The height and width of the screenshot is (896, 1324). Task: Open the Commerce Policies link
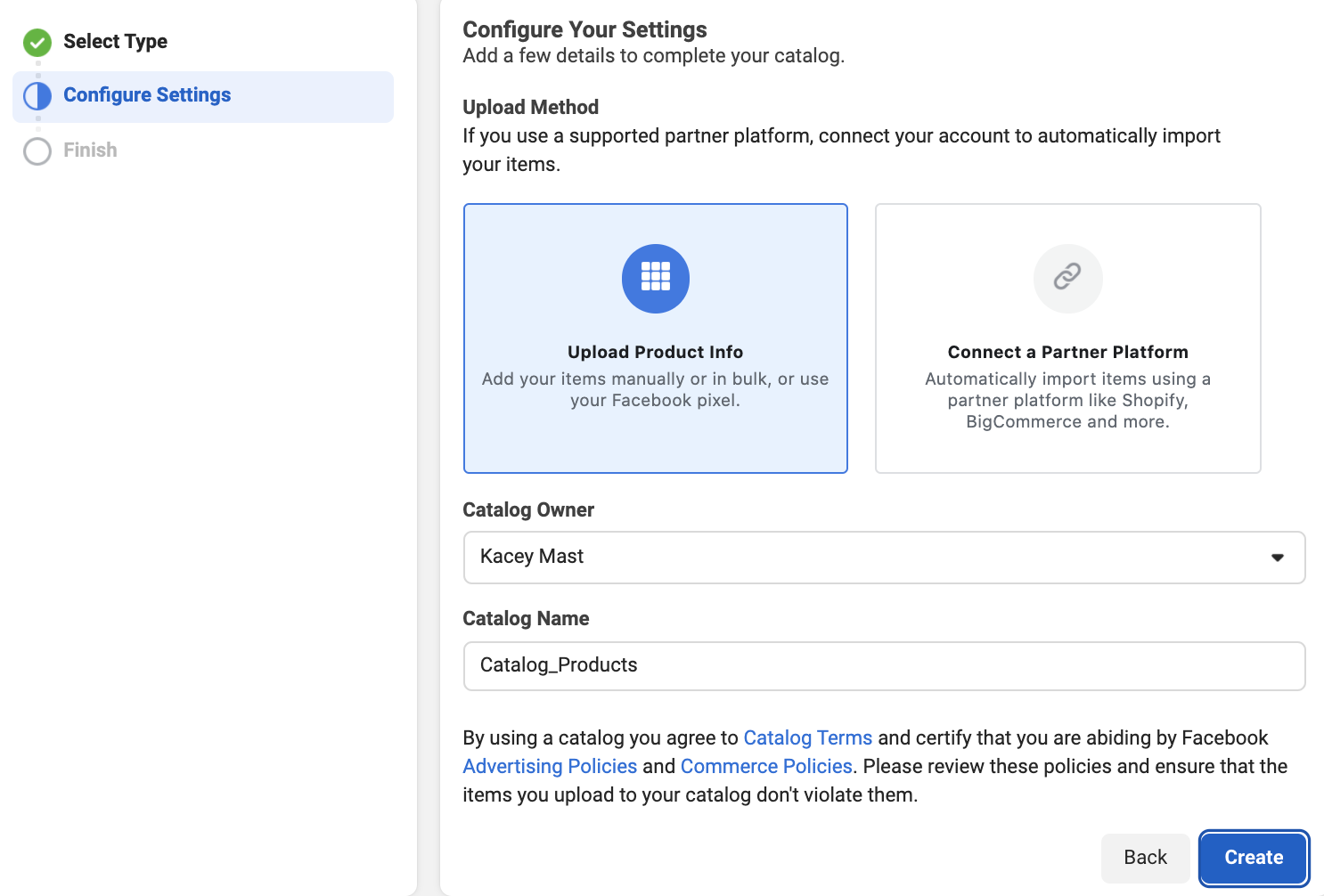[x=765, y=766]
